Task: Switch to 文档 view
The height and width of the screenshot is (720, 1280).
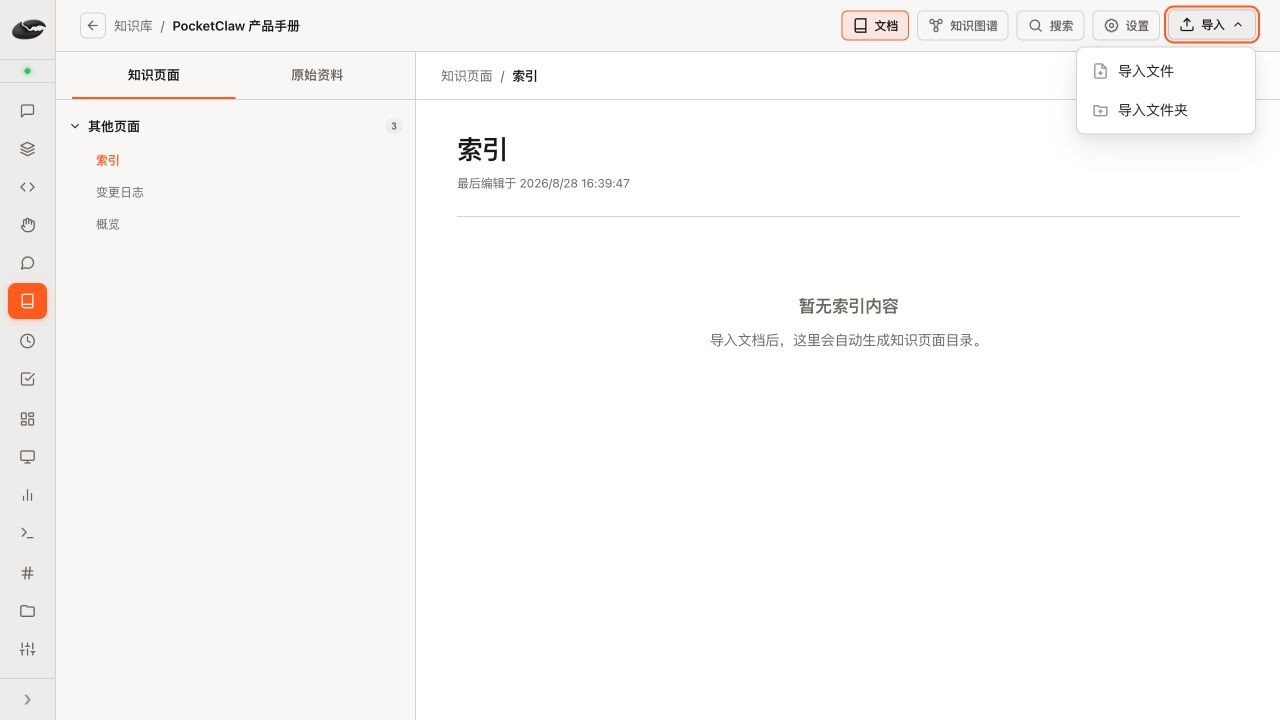Action: pyautogui.click(x=875, y=25)
